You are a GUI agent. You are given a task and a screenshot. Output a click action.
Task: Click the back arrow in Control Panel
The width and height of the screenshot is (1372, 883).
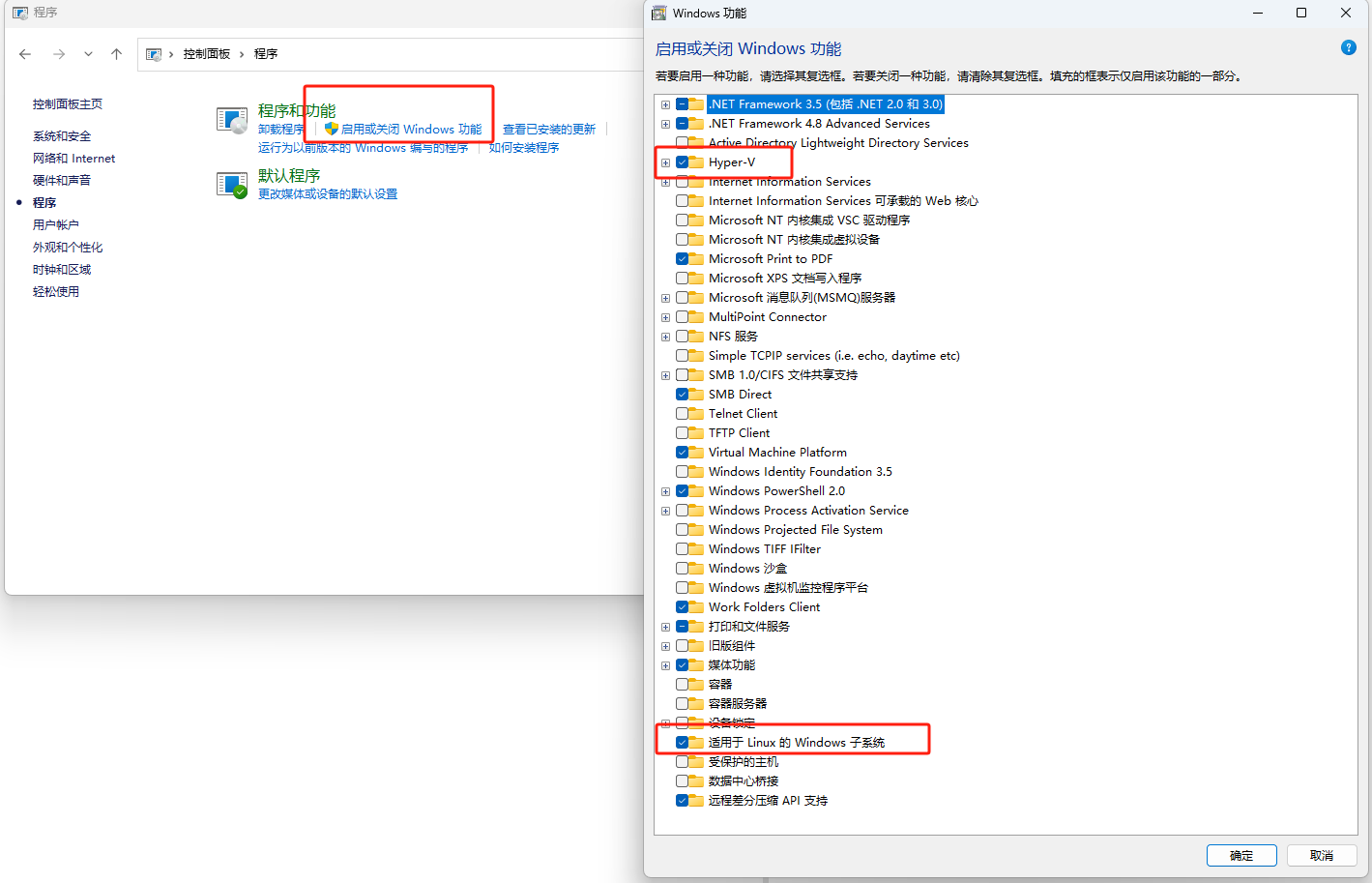coord(25,54)
